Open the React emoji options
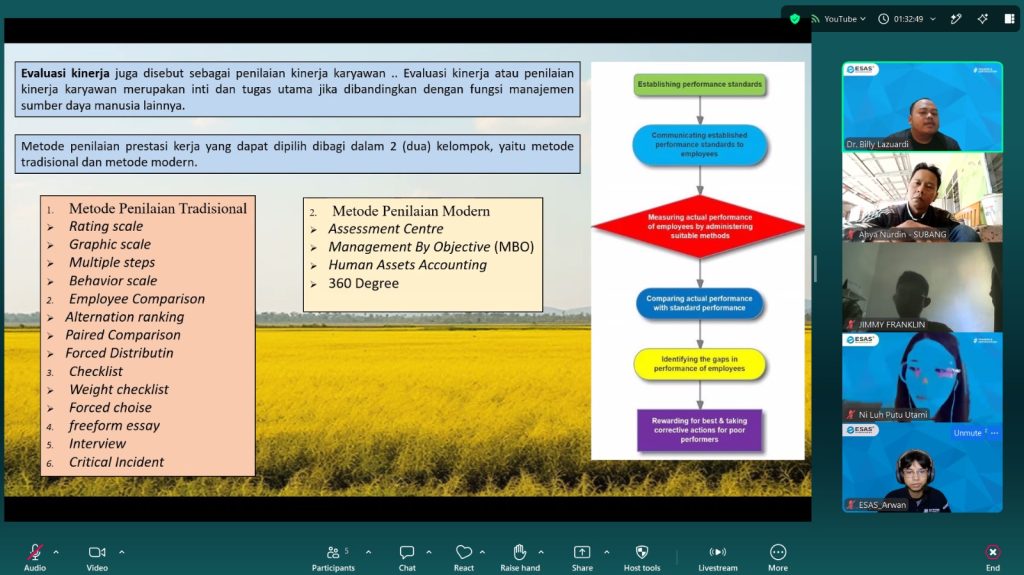 (x=464, y=557)
